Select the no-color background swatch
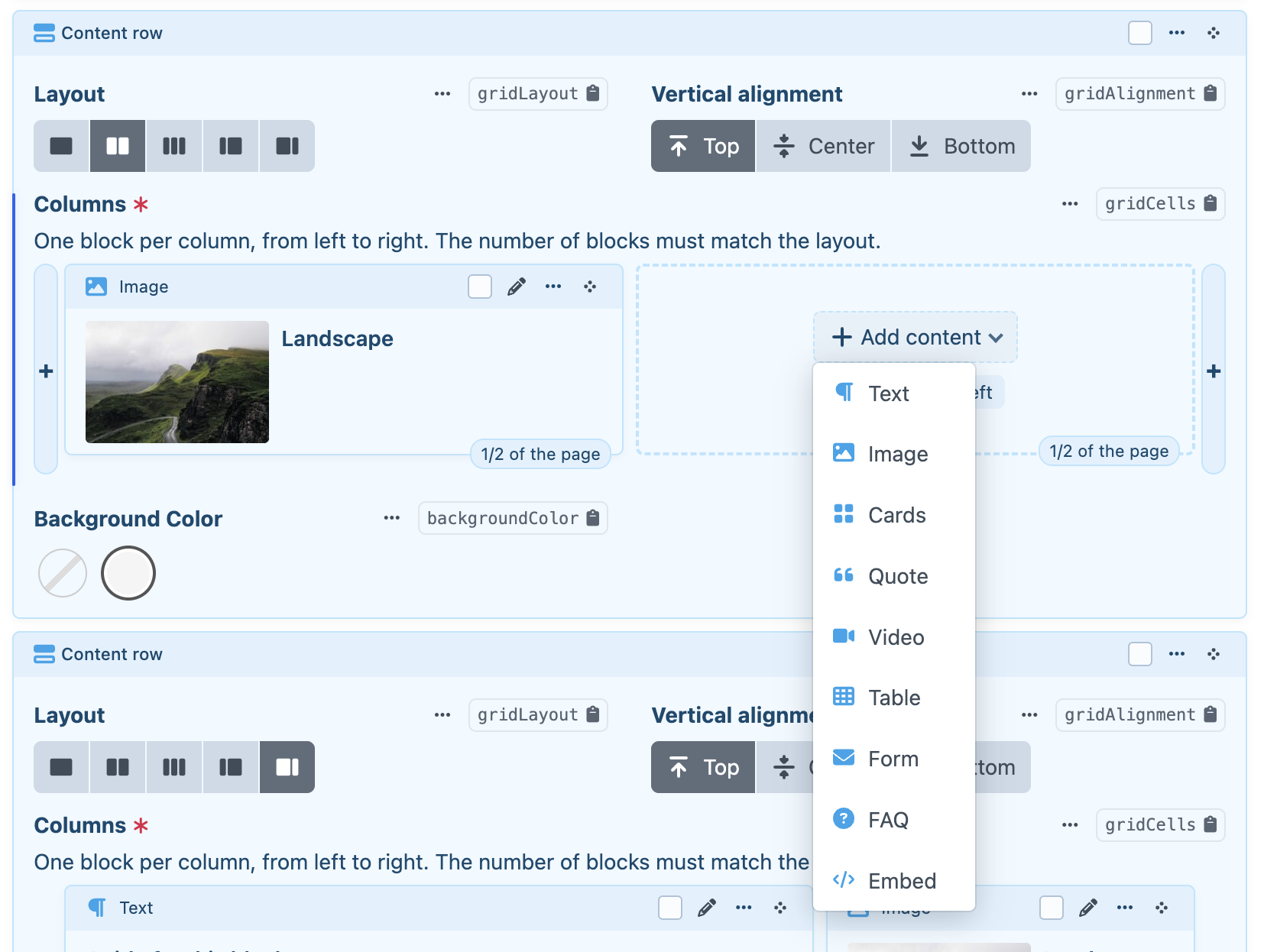This screenshot has height=952, width=1264. pos(63,573)
